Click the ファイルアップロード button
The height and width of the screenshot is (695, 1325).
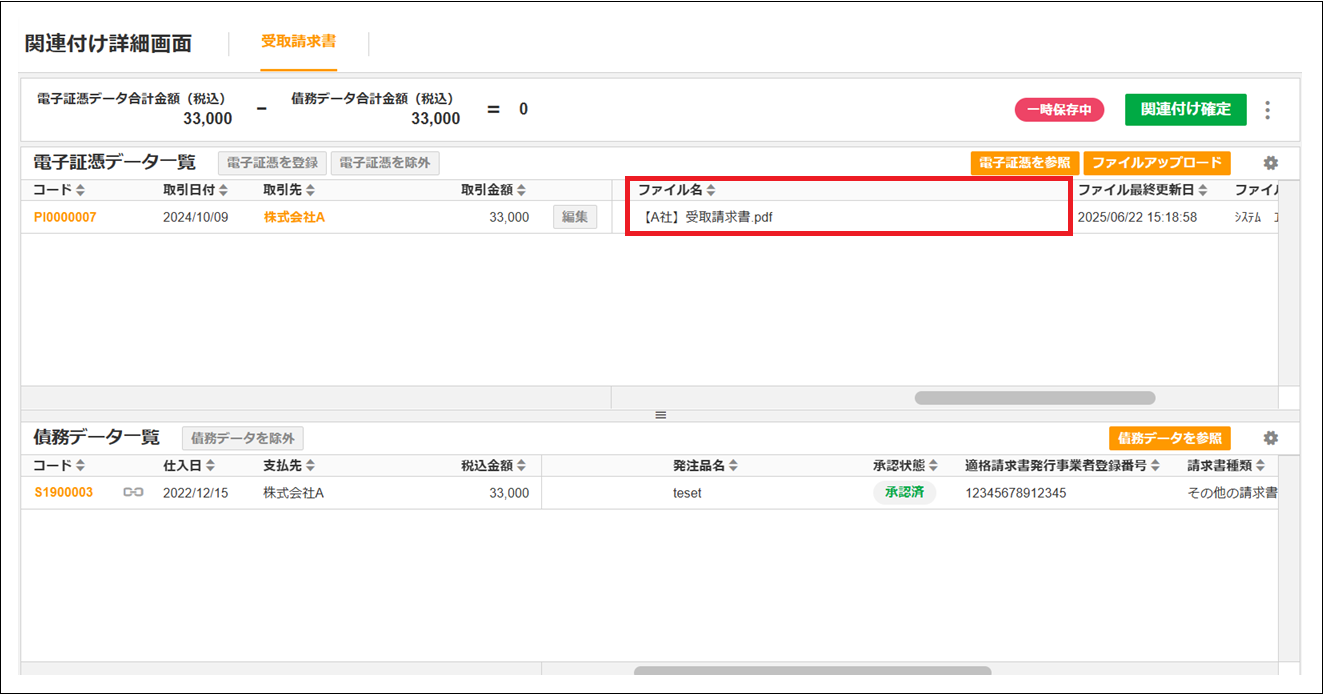tap(1157, 163)
